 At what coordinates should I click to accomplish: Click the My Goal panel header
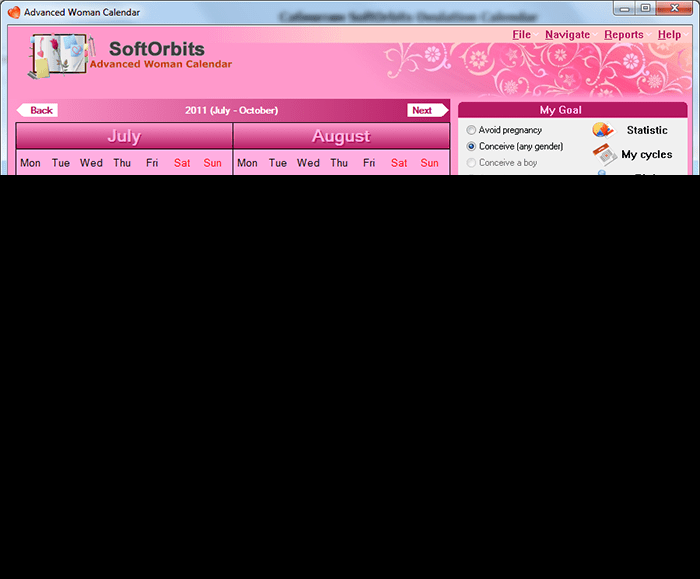point(573,110)
